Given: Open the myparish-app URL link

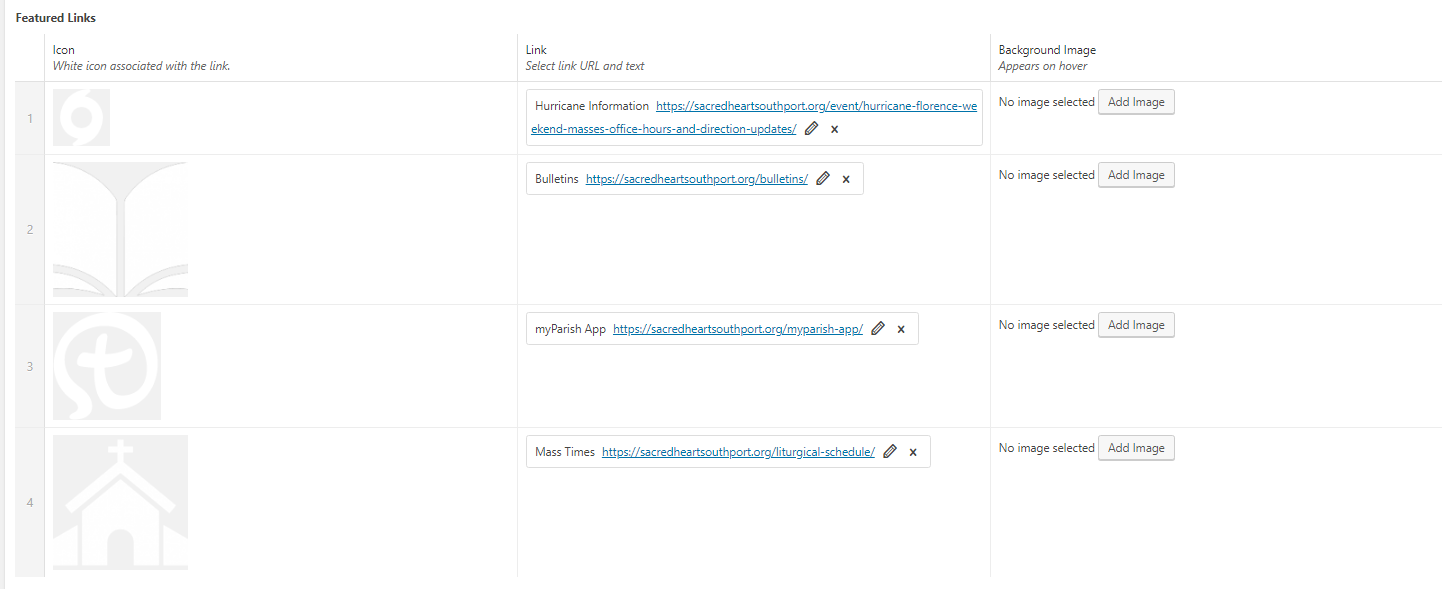Looking at the screenshot, I should 738,329.
